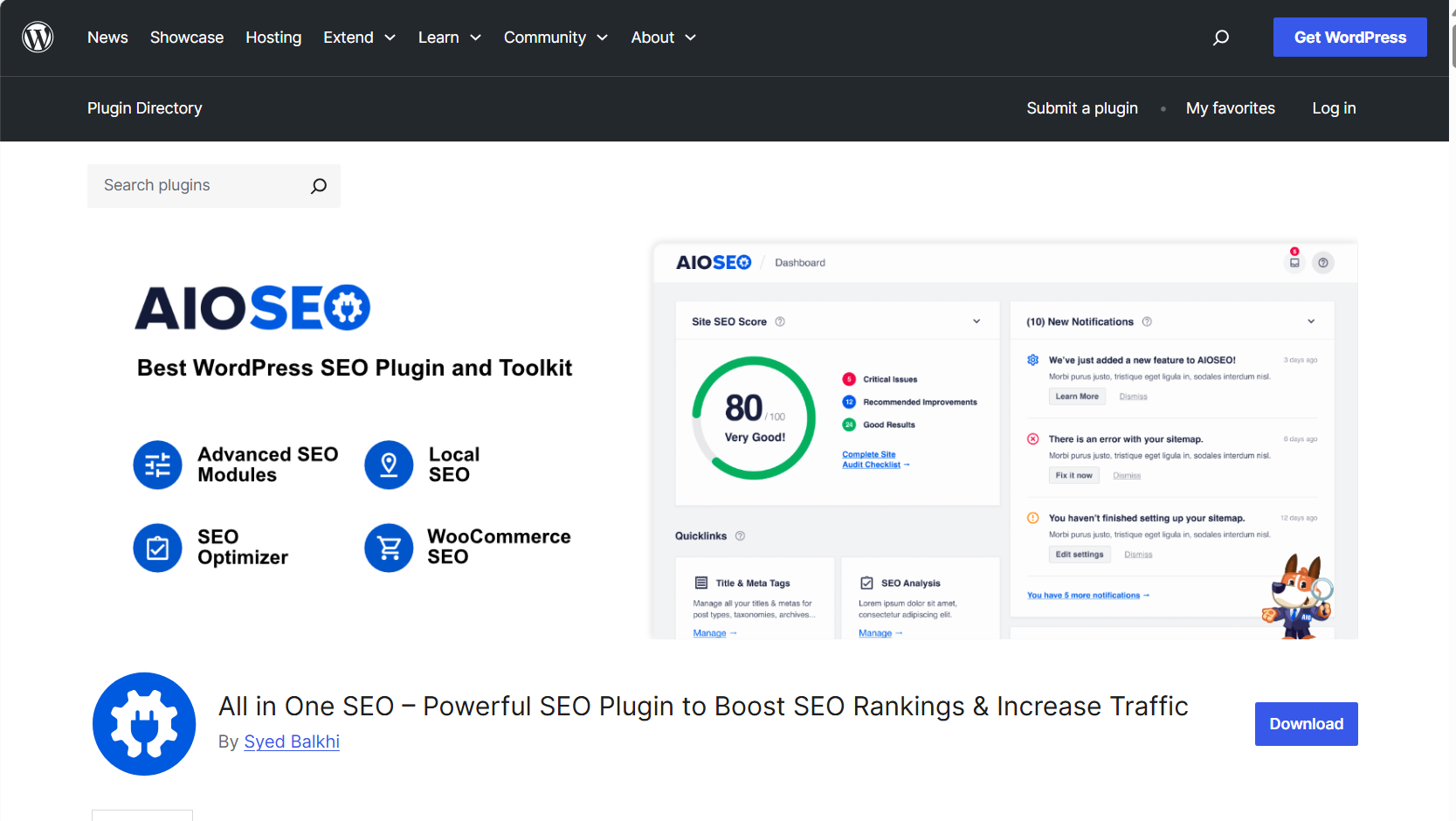Screen dimensions: 1456x821
Task: Click Complete Site Audit Checklist link
Action: tap(875, 459)
